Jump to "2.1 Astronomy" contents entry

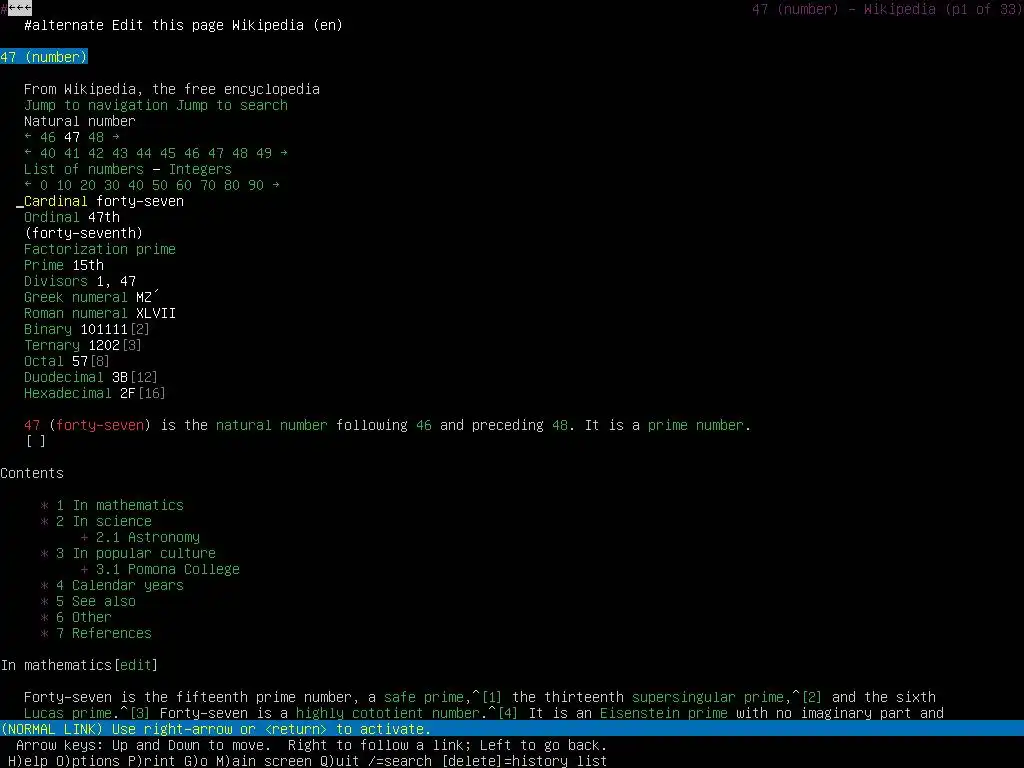148,537
